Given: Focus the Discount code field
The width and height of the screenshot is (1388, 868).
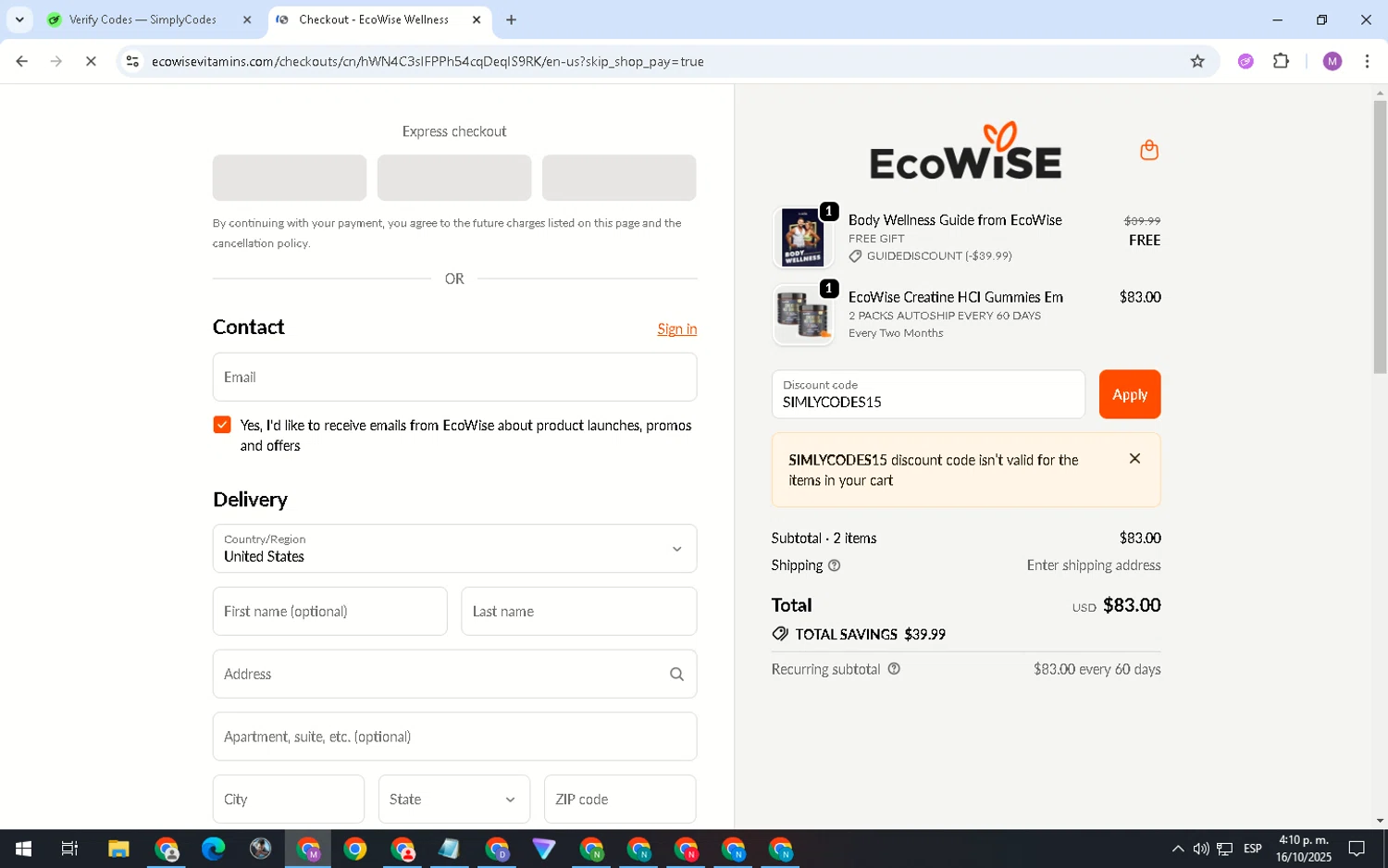Looking at the screenshot, I should (x=928, y=394).
